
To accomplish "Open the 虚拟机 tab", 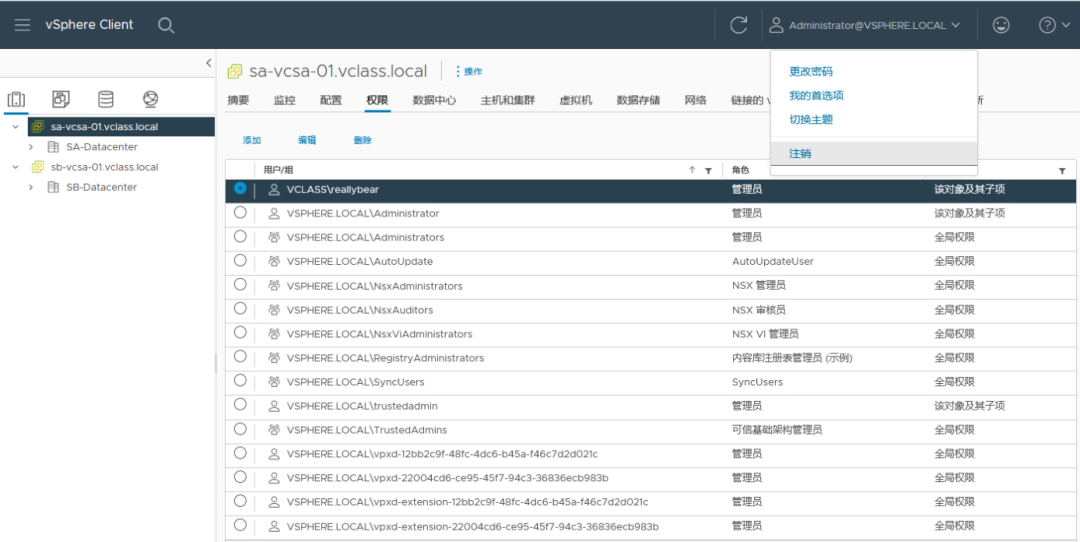I will tap(576, 100).
